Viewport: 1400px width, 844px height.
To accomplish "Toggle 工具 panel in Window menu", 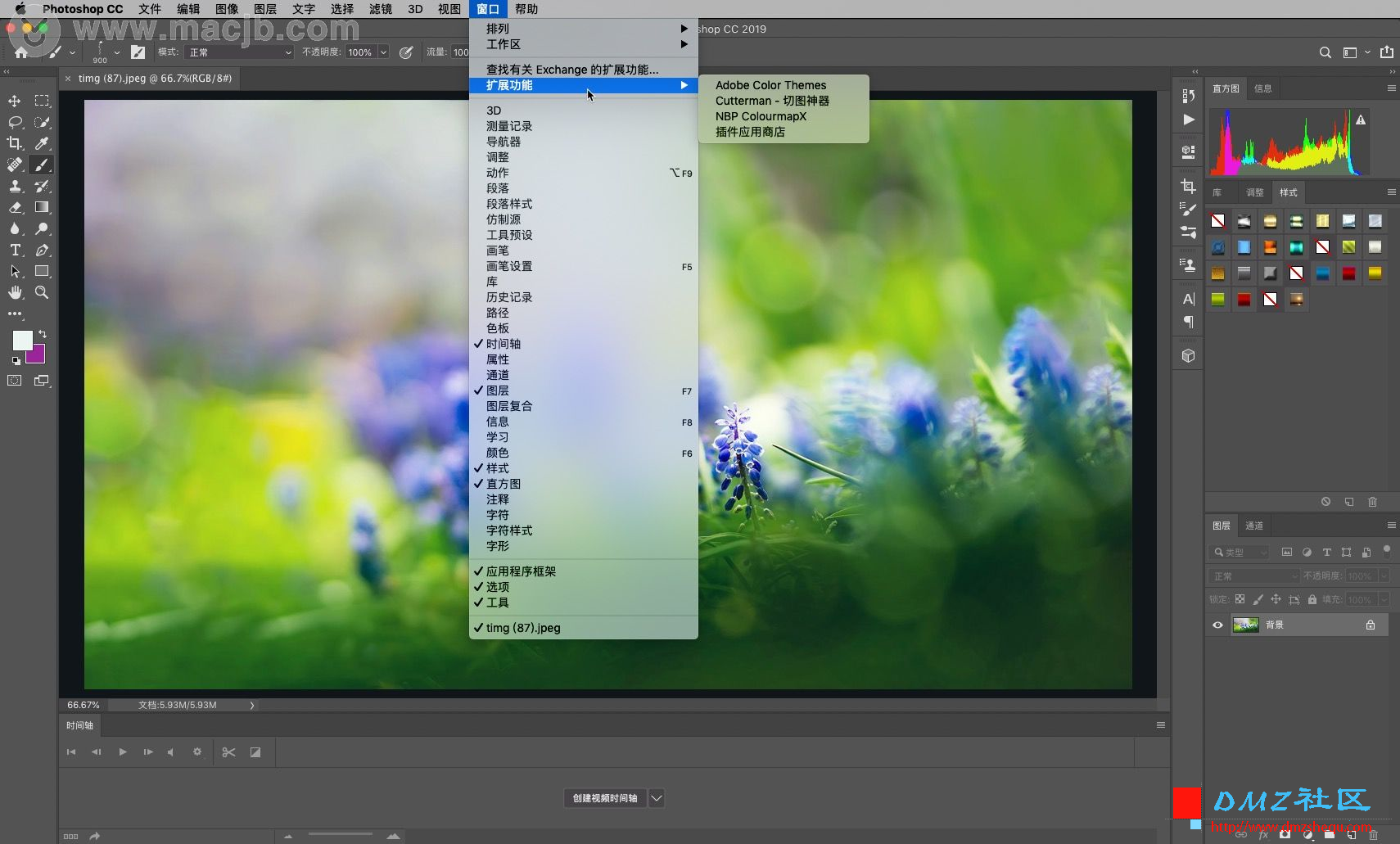I will (584, 603).
